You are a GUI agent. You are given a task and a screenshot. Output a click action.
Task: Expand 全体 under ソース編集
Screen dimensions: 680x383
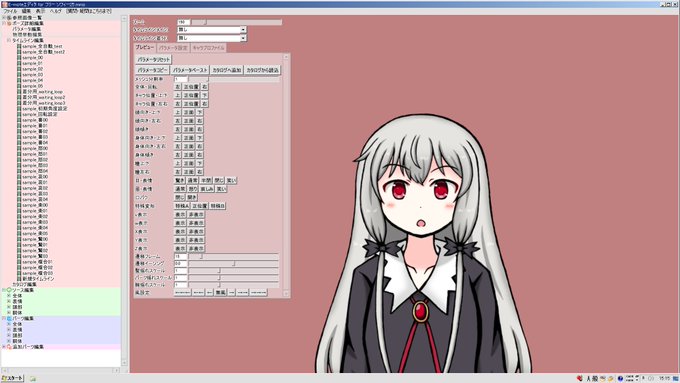[8, 295]
